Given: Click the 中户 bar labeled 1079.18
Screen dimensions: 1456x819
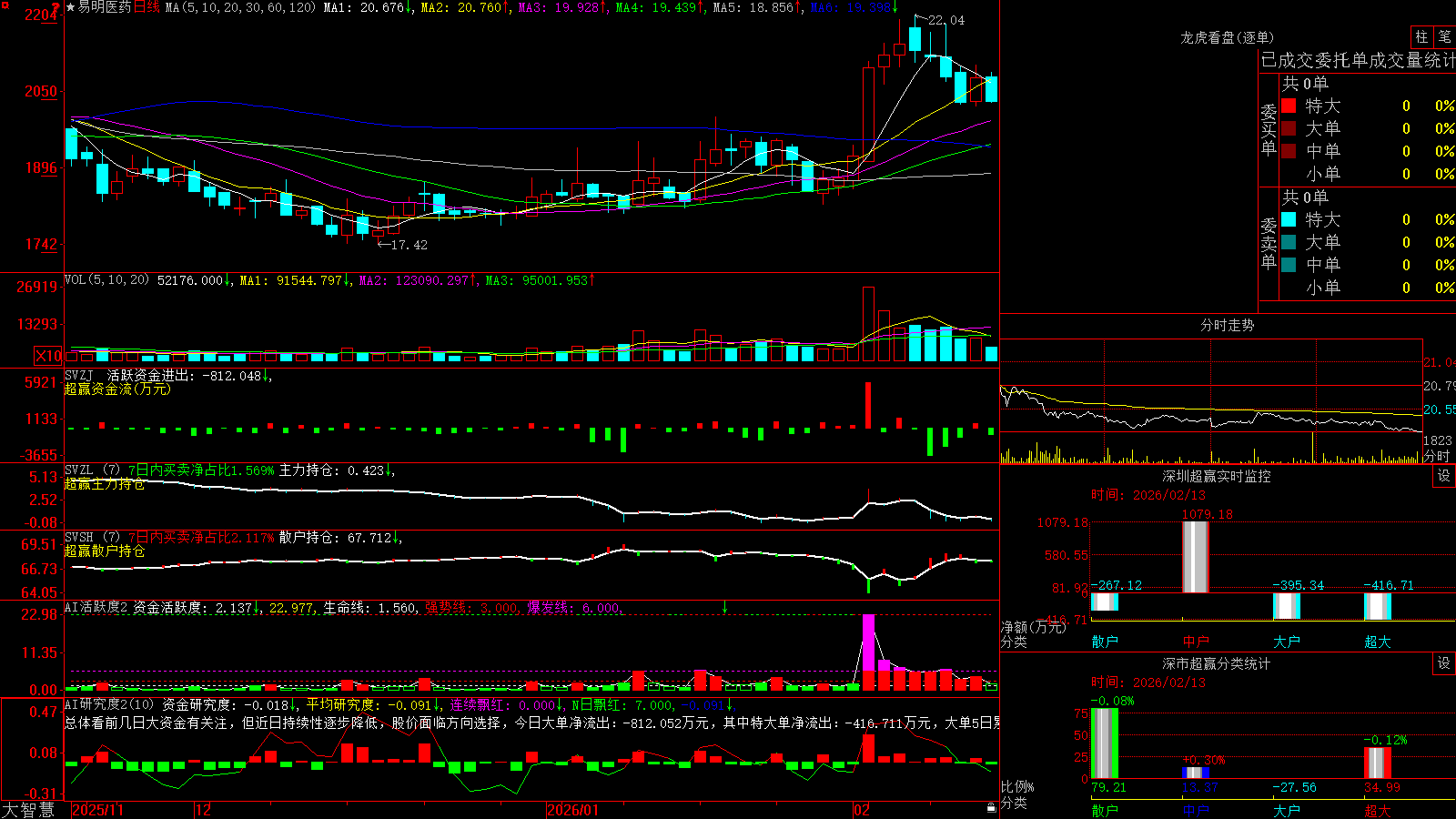Looking at the screenshot, I should coord(1196,557).
